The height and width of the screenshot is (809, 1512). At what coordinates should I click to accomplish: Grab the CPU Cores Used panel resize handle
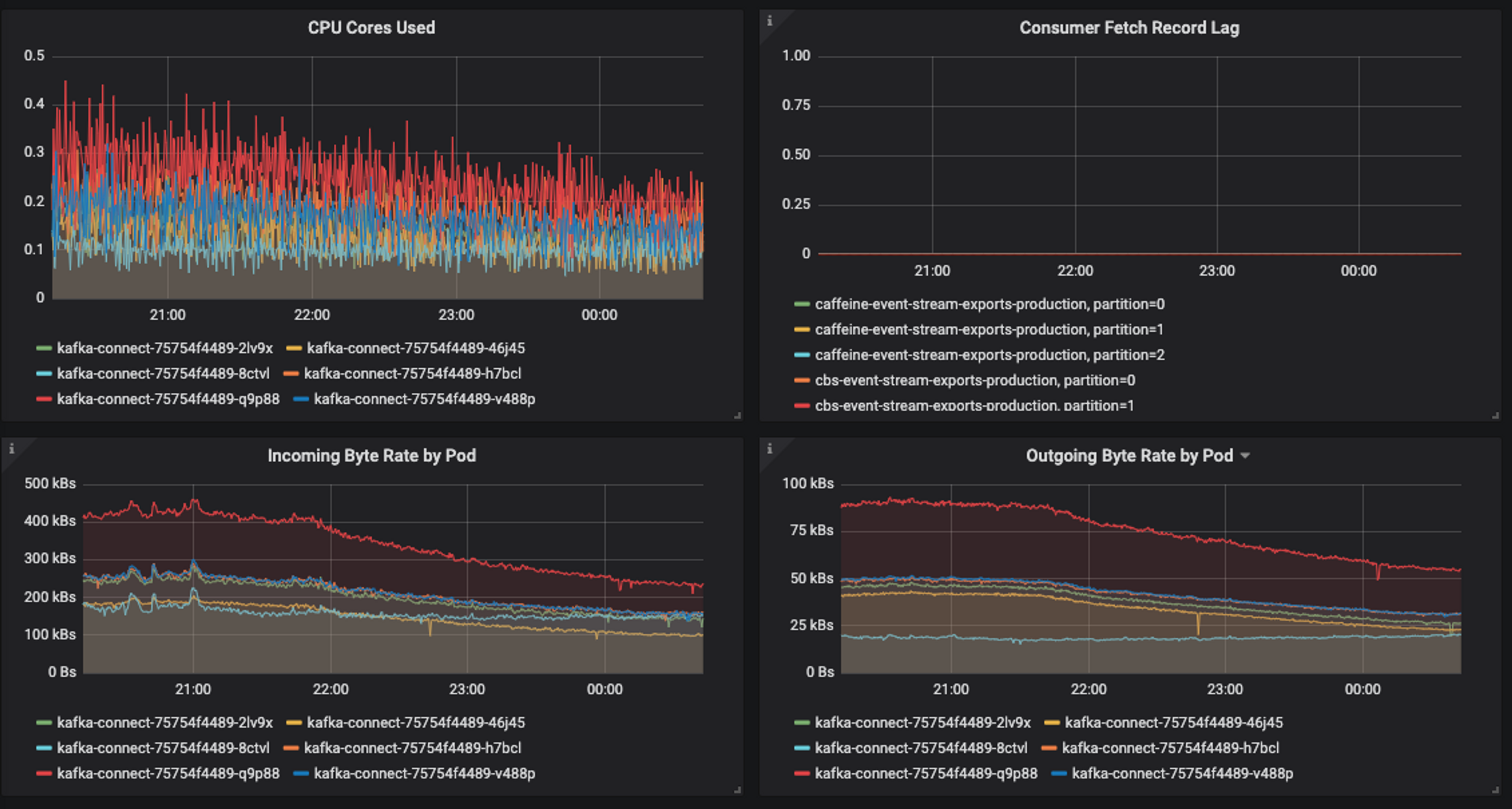coord(737,415)
